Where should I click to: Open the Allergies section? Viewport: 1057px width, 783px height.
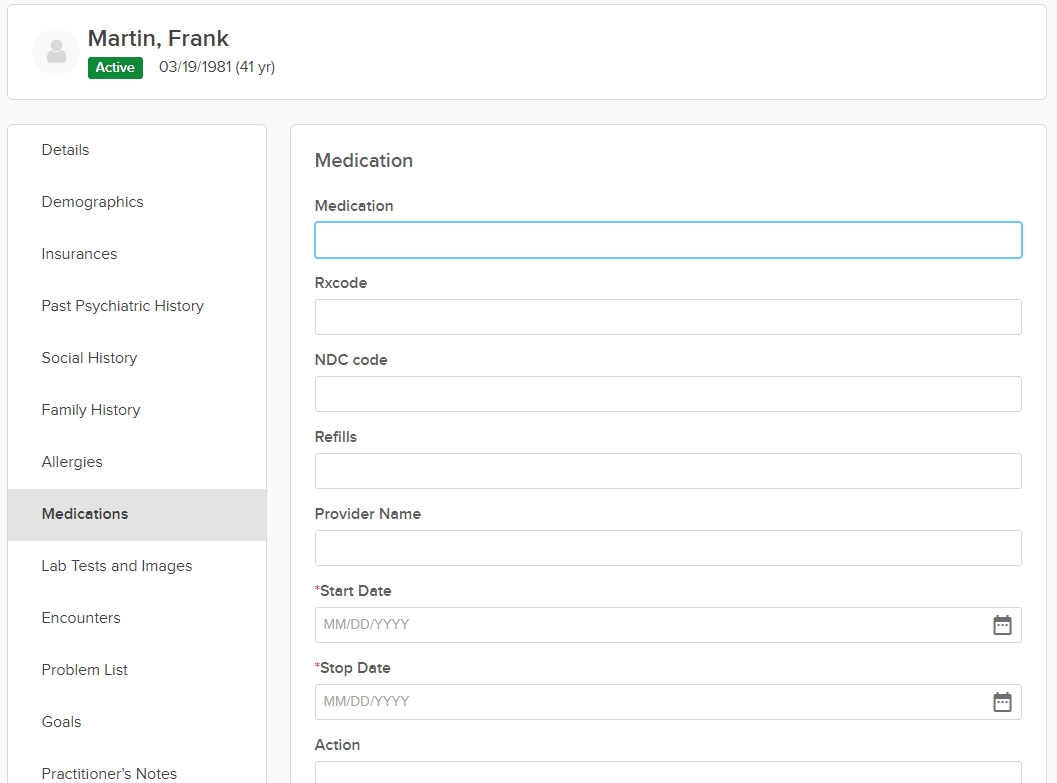(72, 462)
